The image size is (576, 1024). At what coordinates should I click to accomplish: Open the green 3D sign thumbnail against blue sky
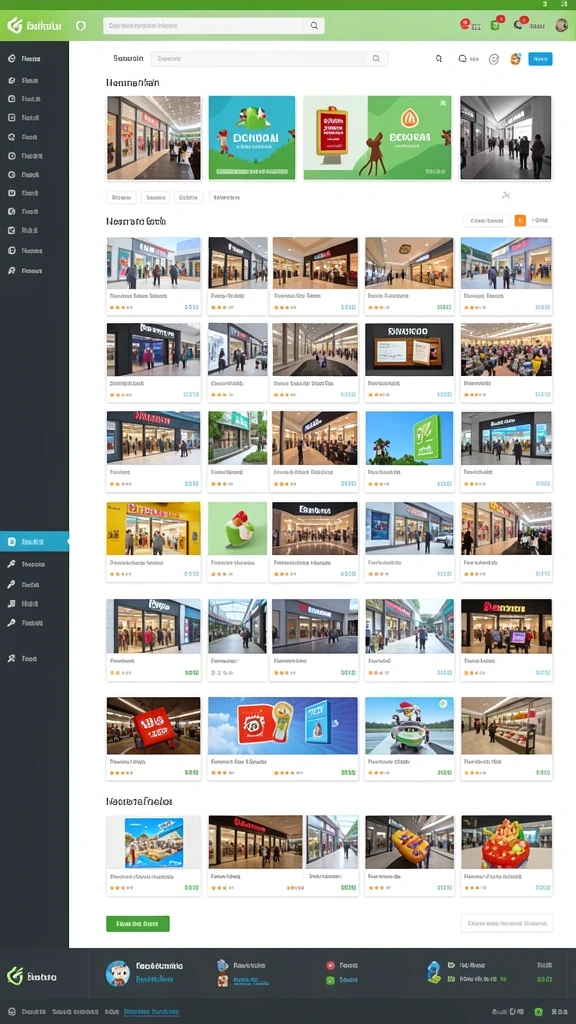(x=409, y=438)
